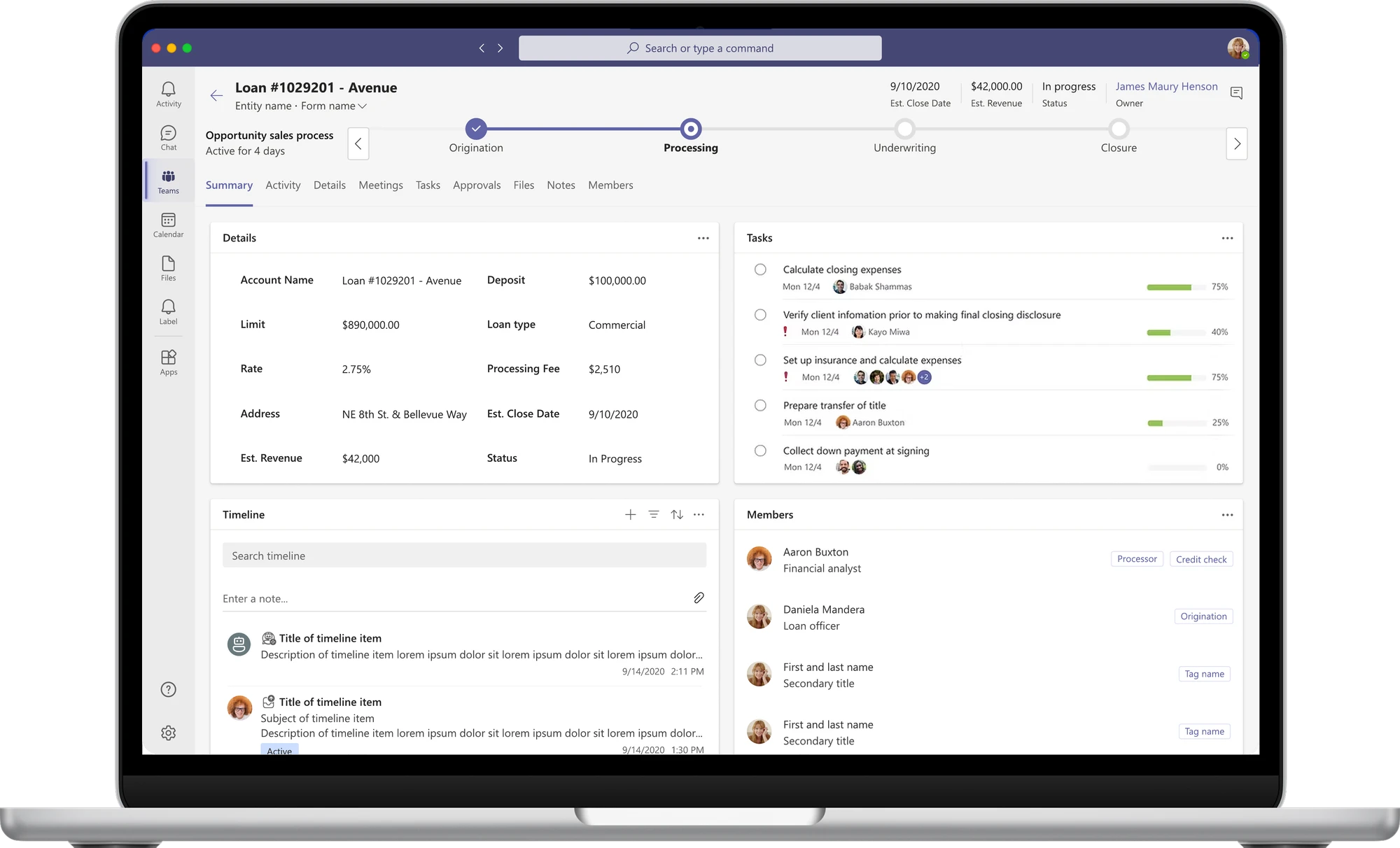Screen dimensions: 1400x848
Task: Open Chat in the left sidebar
Action: (168, 138)
